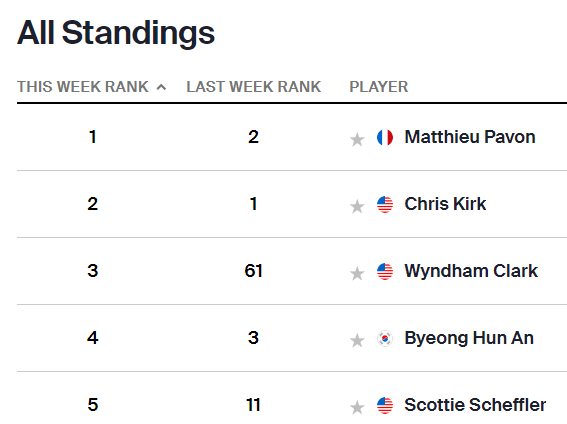567x424 pixels.
Task: Mark Wyndham Clark as favorite star
Action: click(x=357, y=273)
